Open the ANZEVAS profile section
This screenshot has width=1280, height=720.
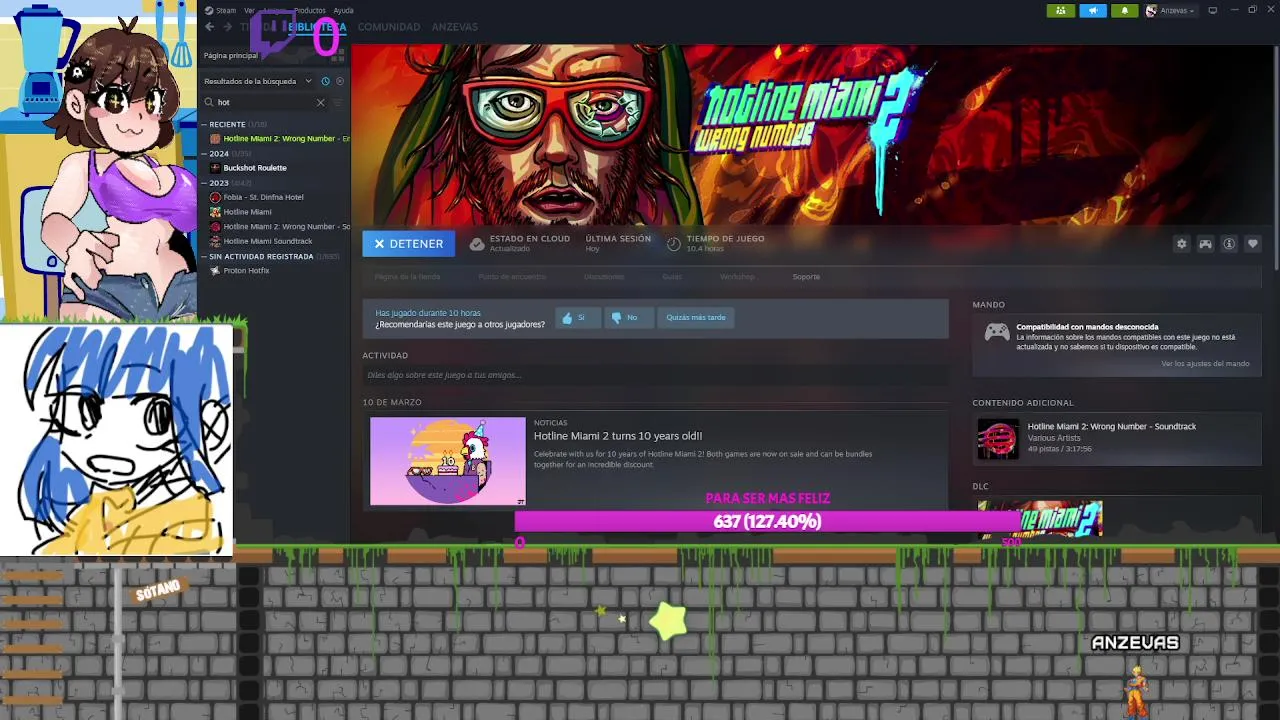coord(455,27)
